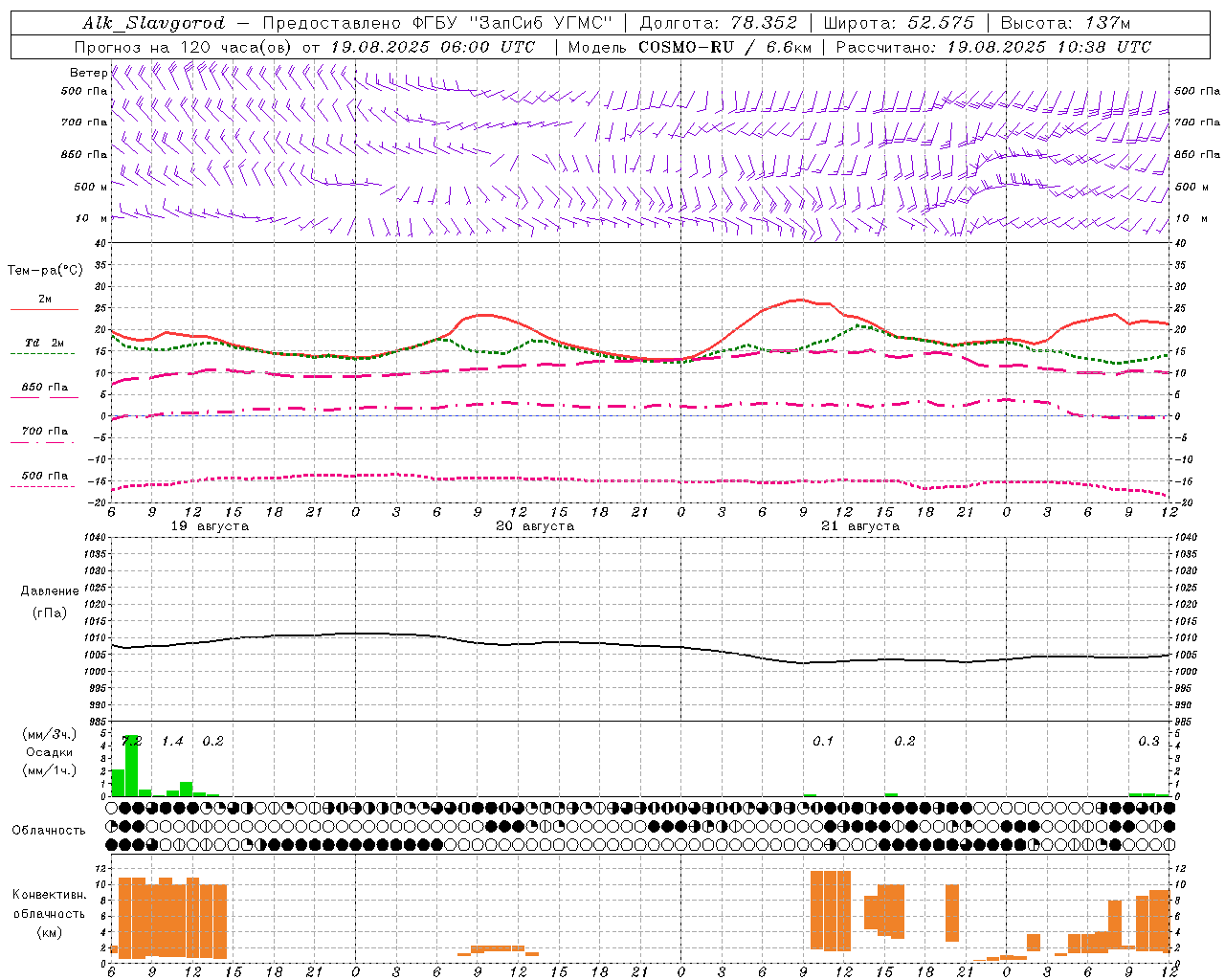Click the Alk_Slavgorod station title
The height and width of the screenshot is (980, 1225).
click(x=154, y=23)
